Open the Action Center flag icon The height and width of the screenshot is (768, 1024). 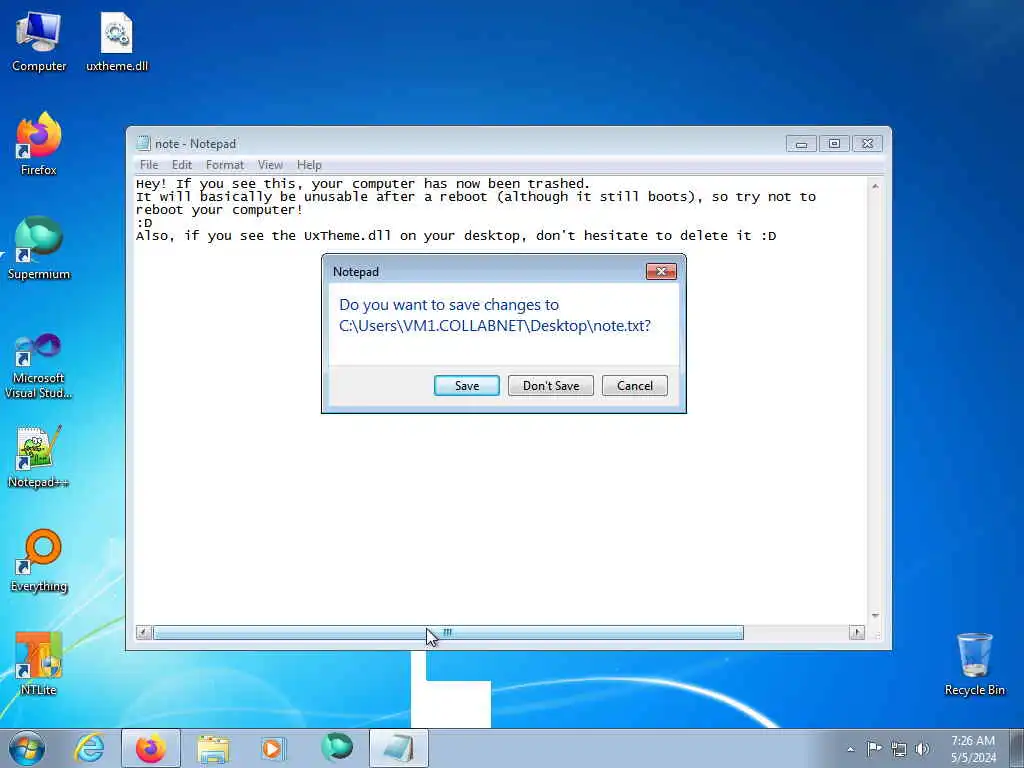coord(874,748)
